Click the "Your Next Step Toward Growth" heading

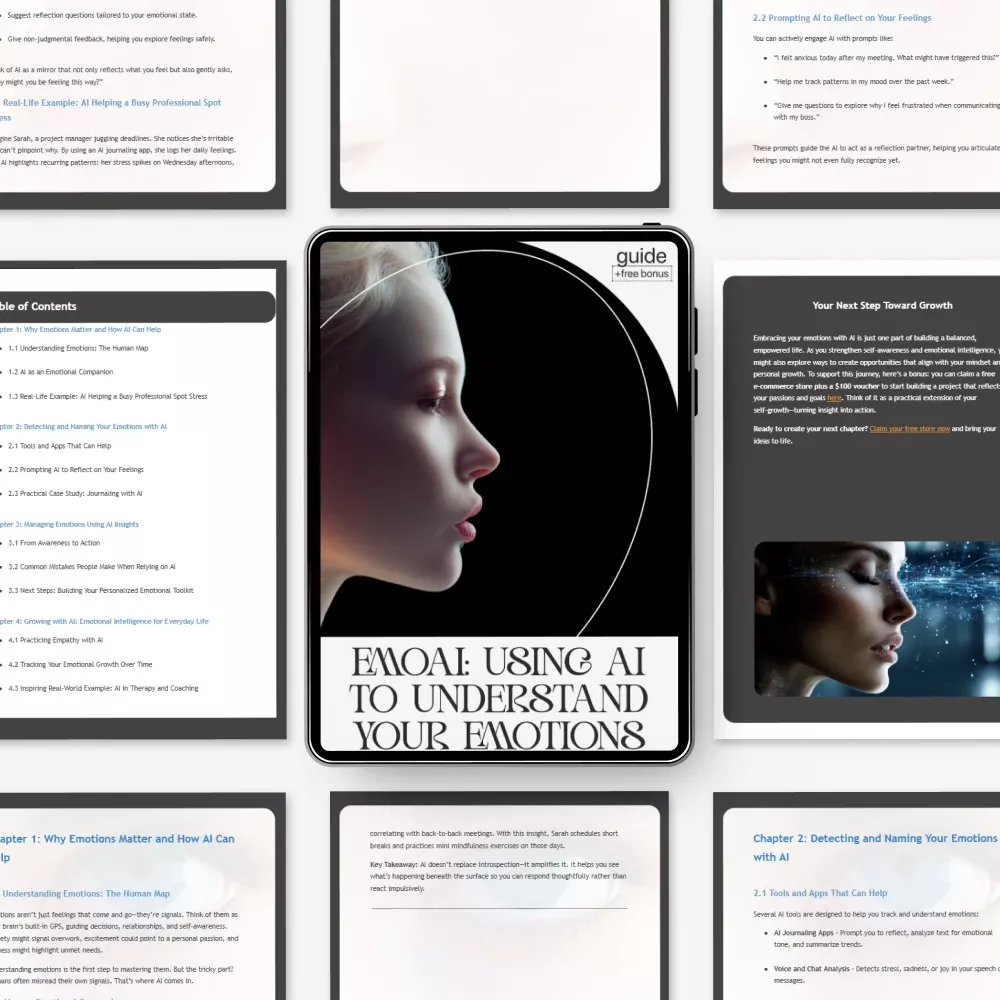coord(882,305)
